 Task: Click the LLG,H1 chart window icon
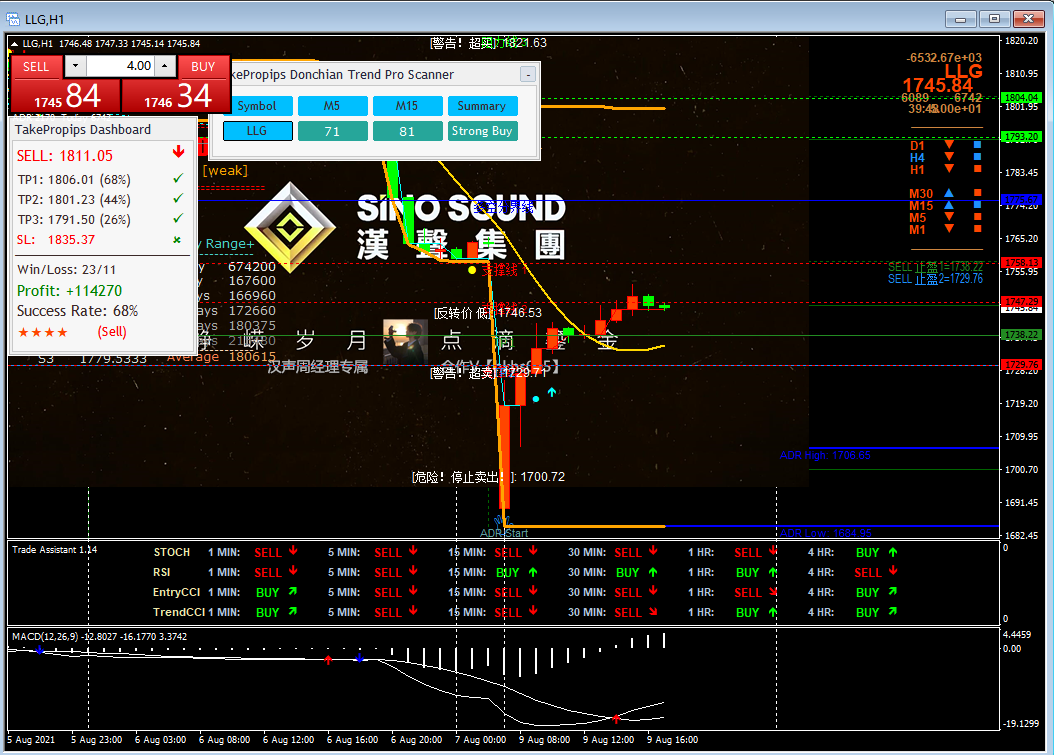coord(13,19)
